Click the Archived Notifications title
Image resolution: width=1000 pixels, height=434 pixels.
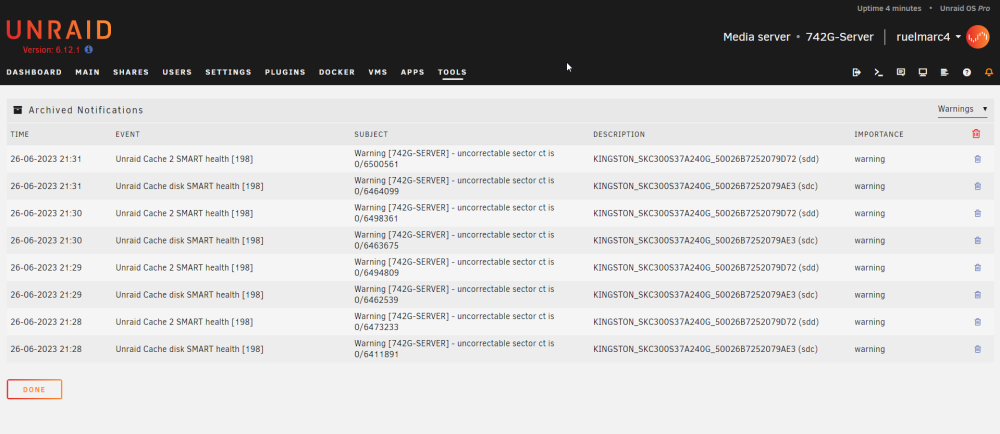pos(86,110)
